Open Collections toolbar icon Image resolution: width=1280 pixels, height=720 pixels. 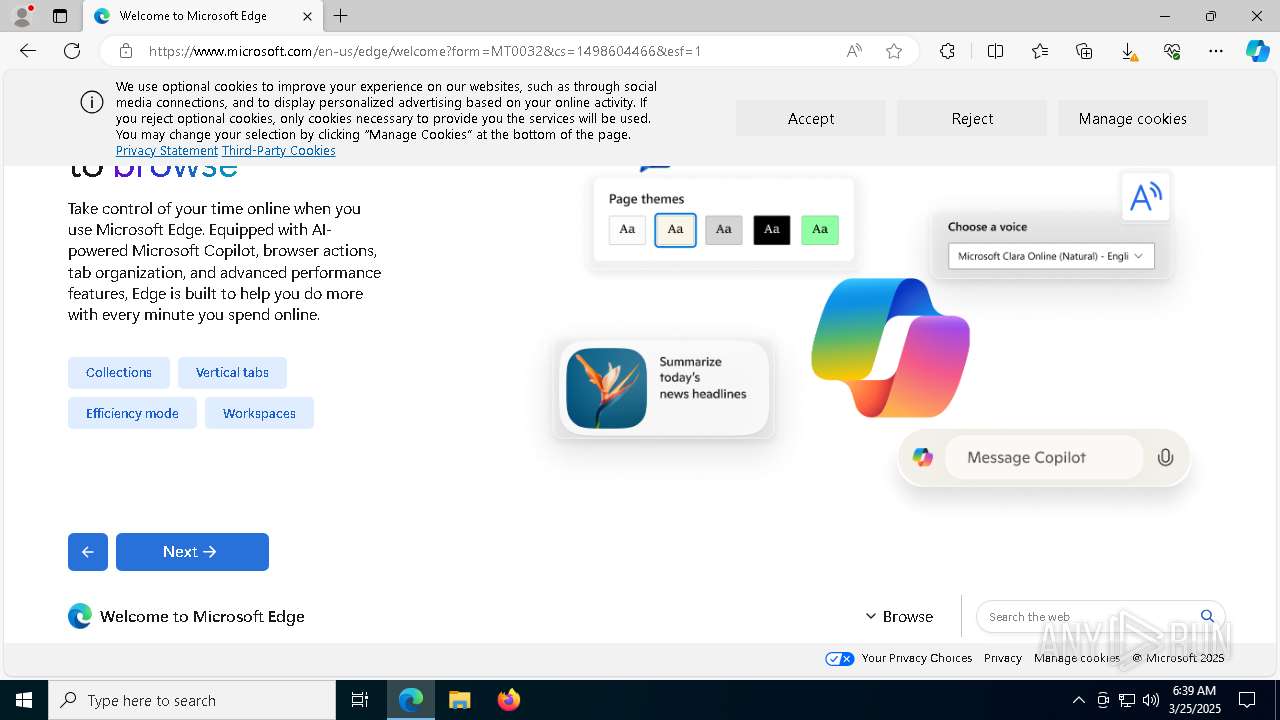tap(1084, 51)
